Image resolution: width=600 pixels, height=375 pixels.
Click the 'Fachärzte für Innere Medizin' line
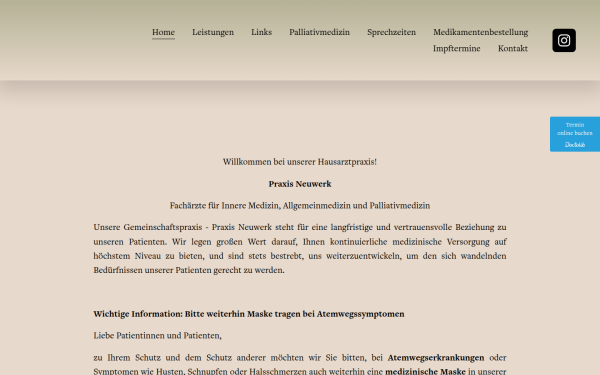[x=300, y=206]
